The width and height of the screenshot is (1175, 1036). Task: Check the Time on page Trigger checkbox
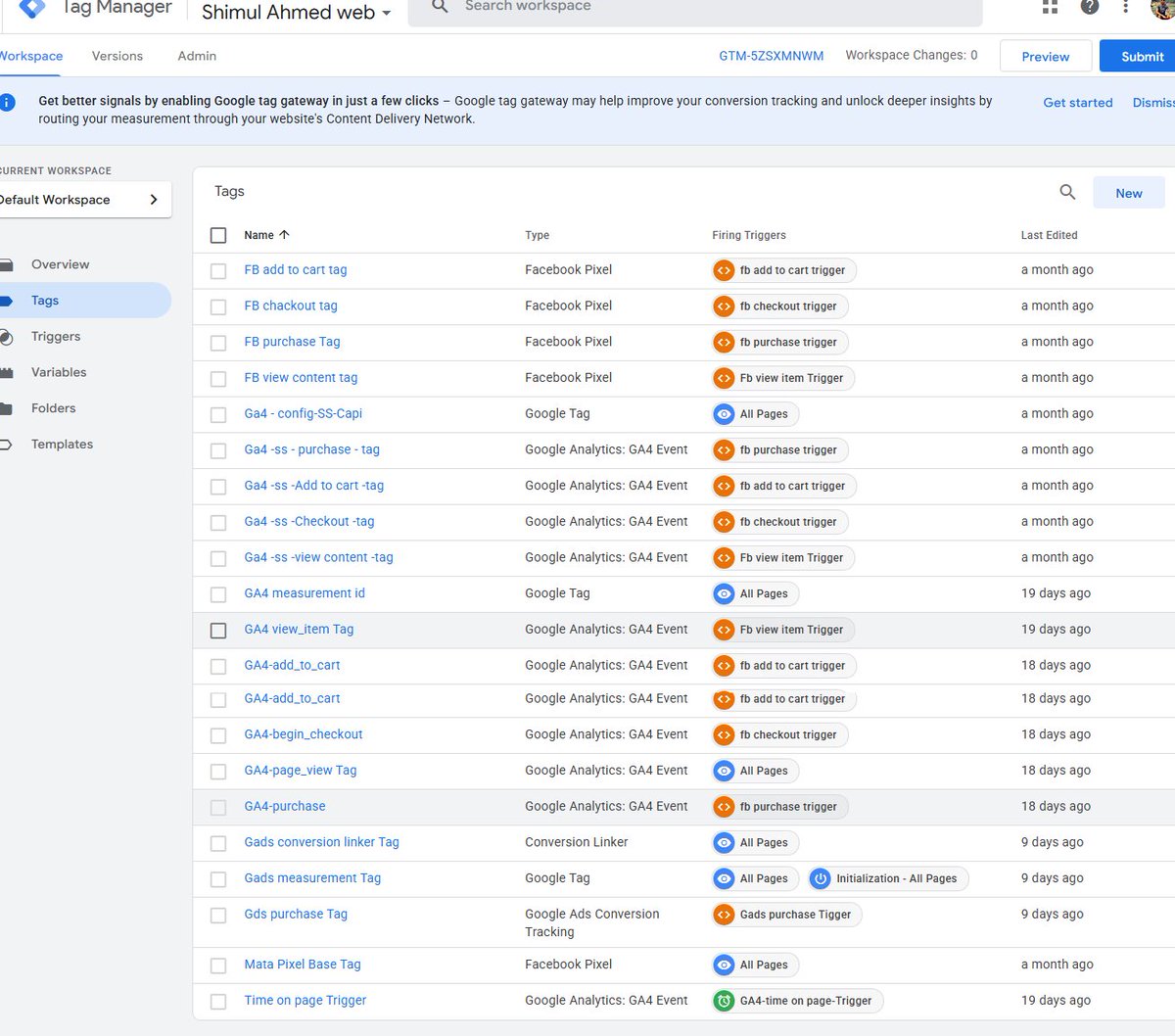(x=218, y=1002)
